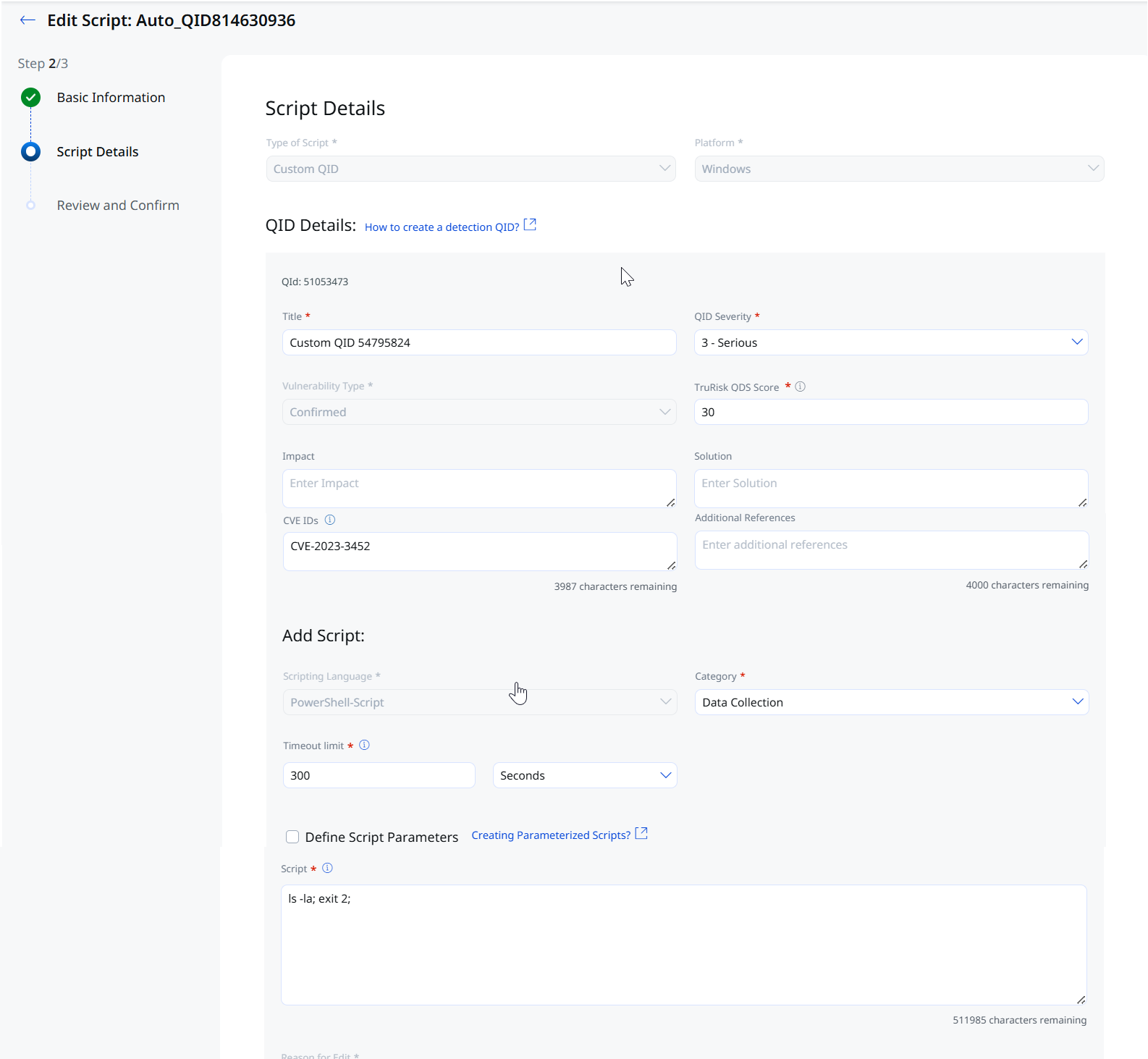Select the 'QId: 51053473' text

point(315,282)
